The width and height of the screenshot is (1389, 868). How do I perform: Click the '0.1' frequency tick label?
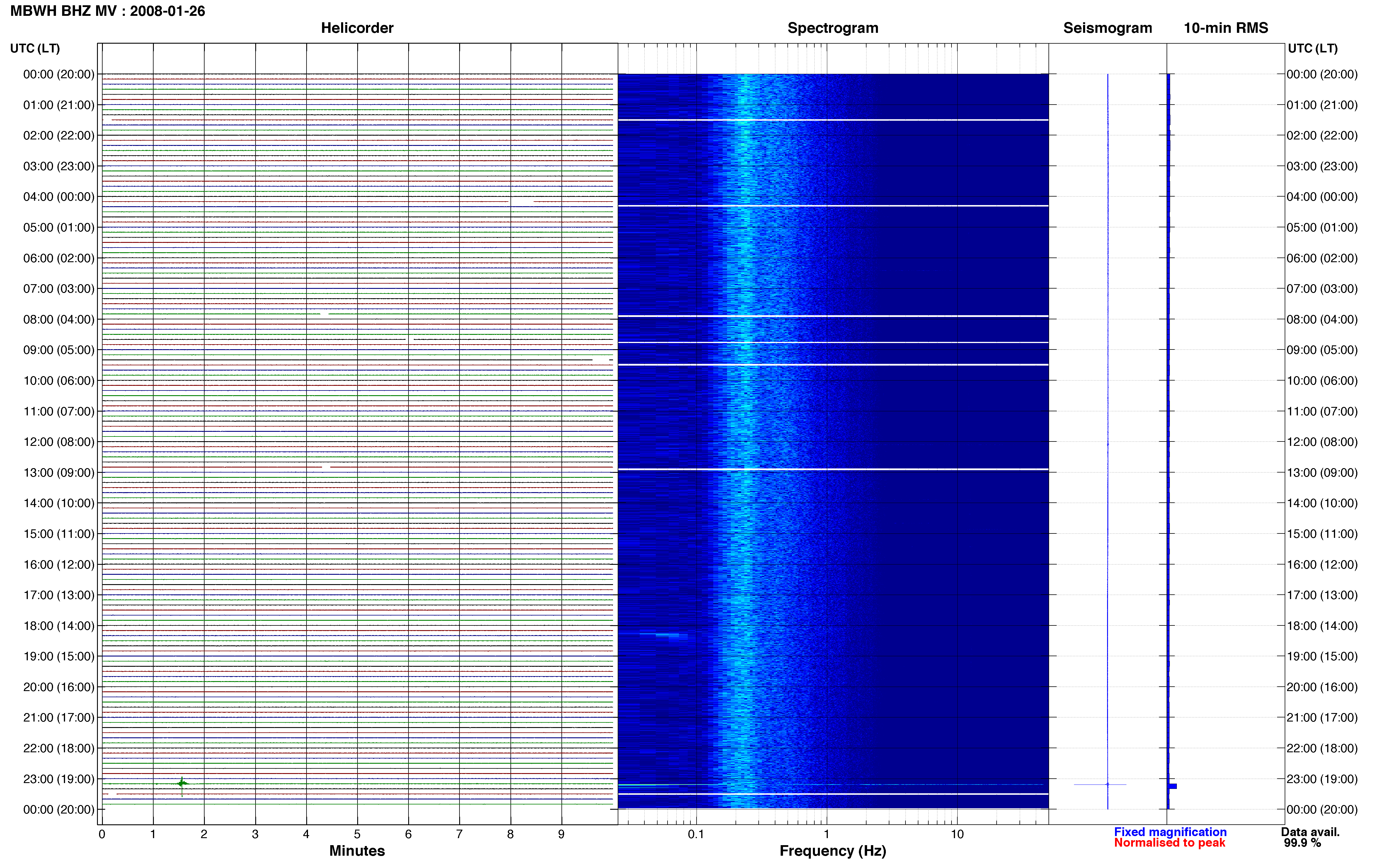click(x=696, y=834)
